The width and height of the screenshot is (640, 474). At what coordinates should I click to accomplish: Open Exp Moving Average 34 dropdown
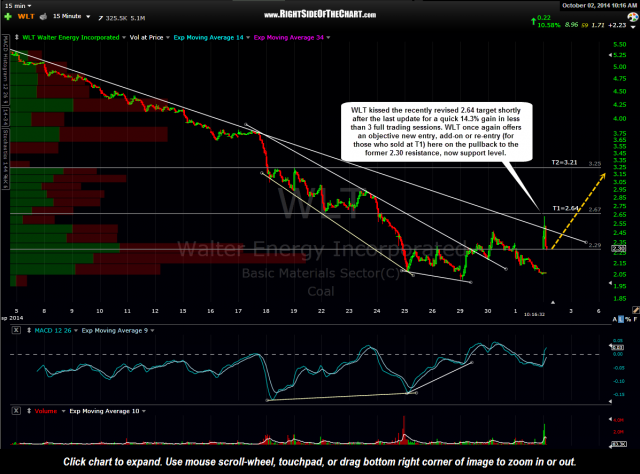328,38
